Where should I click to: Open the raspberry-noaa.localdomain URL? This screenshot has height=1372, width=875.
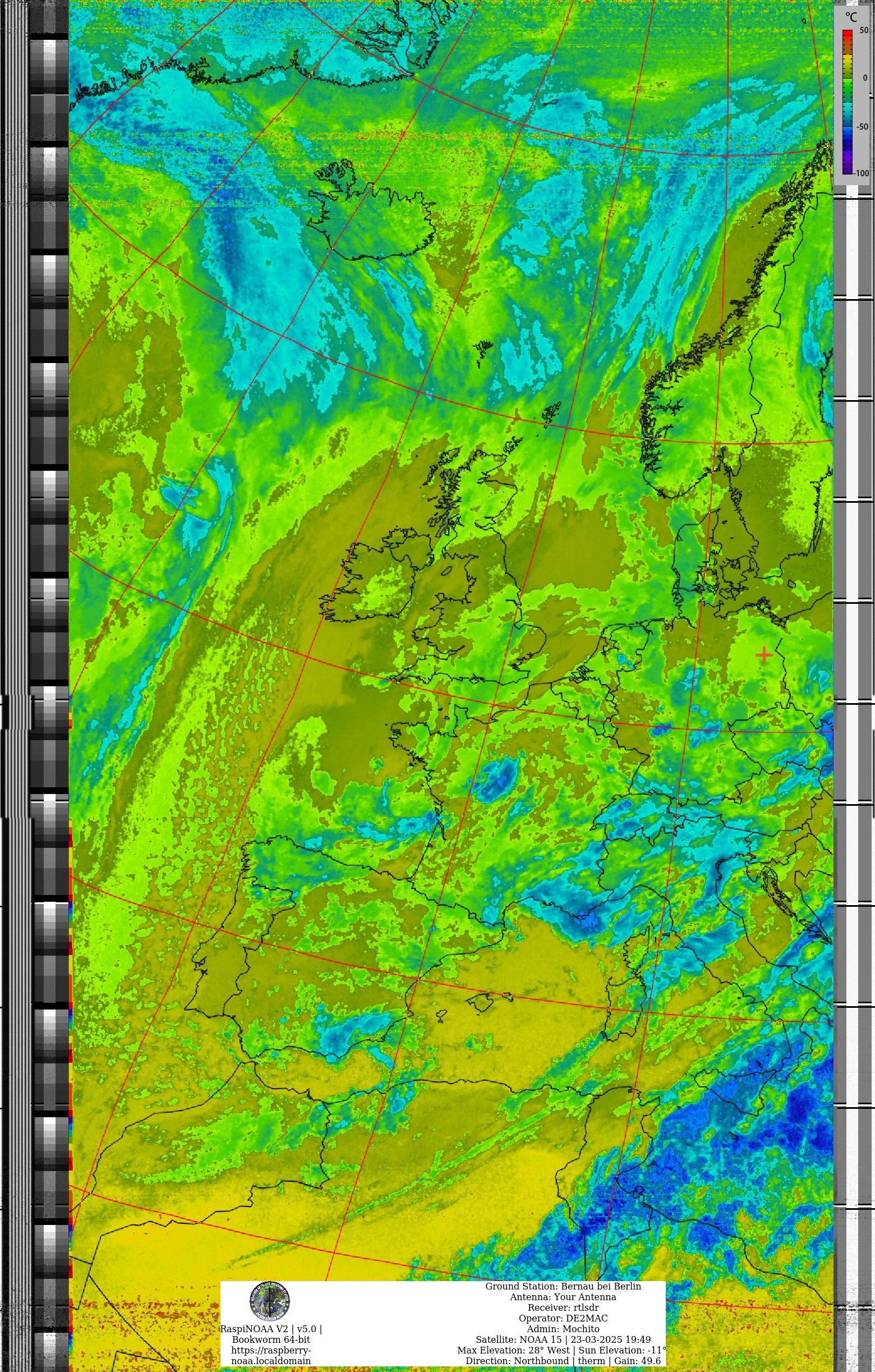tap(271, 1356)
